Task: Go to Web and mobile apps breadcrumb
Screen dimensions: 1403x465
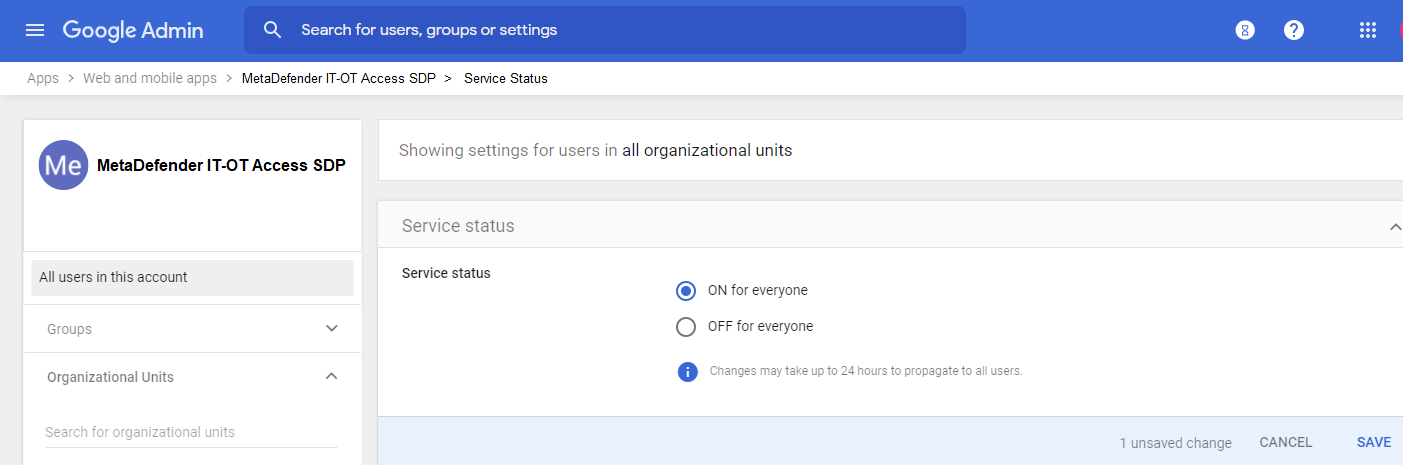Action: [x=150, y=78]
